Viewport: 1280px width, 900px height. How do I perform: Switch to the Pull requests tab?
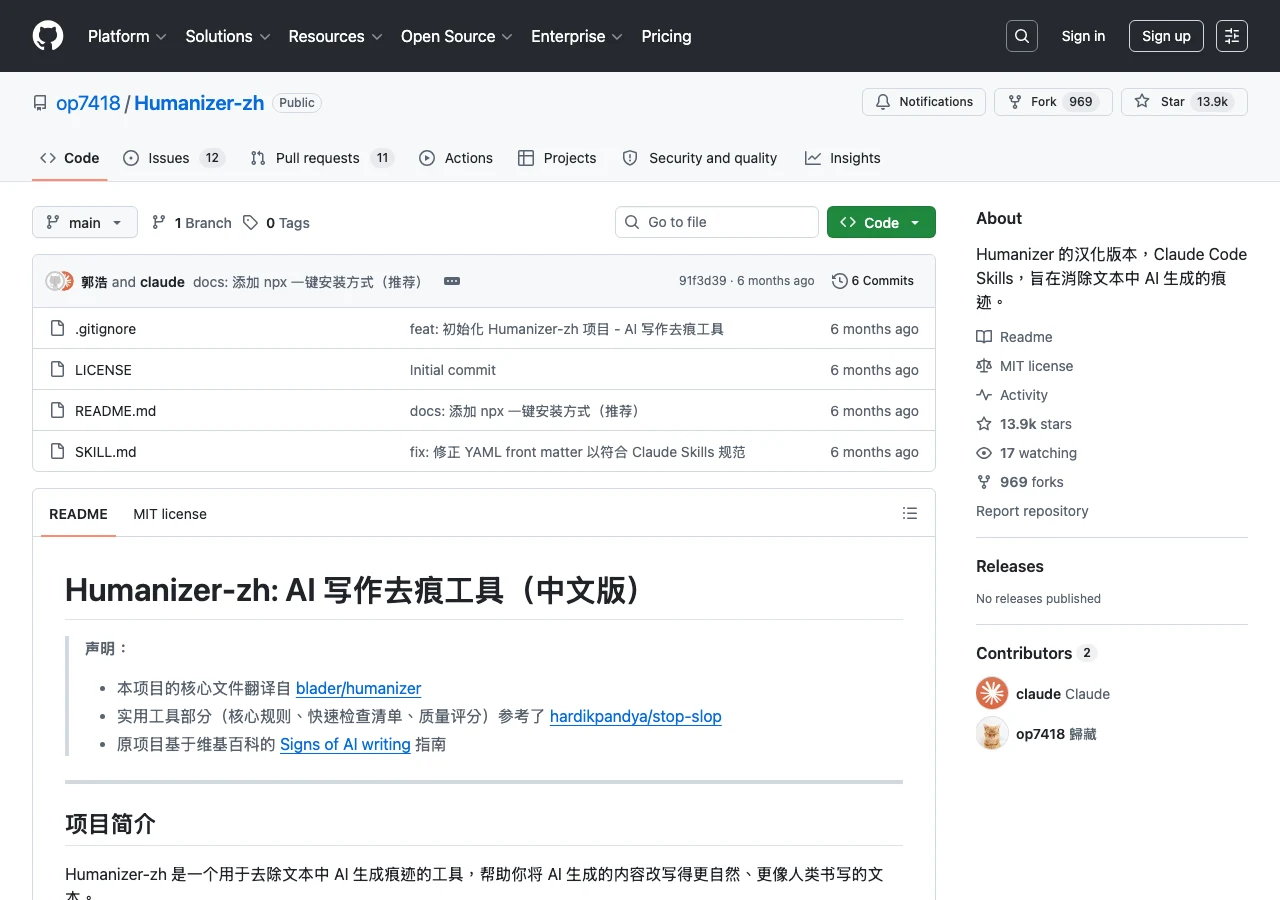coord(322,158)
